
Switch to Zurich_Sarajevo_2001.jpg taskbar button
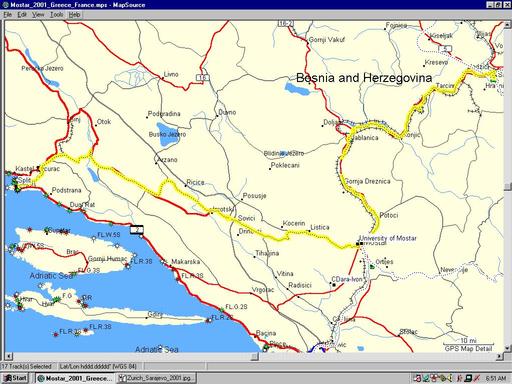(x=156, y=378)
